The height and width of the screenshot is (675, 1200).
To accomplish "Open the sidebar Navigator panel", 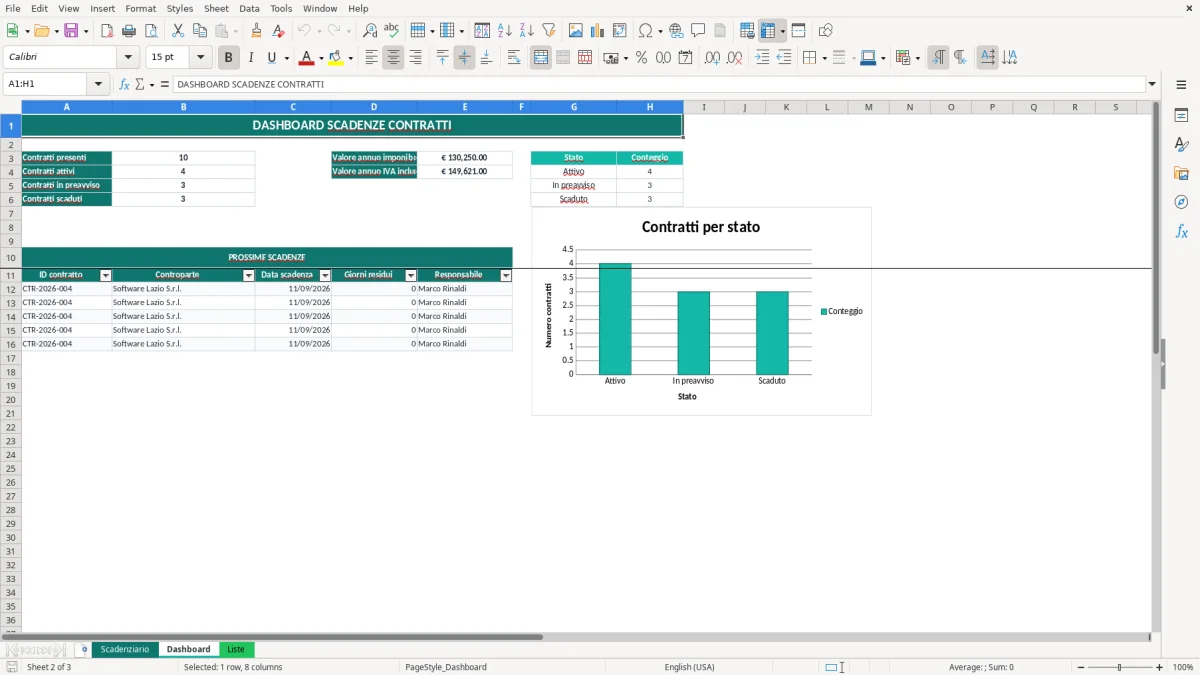I will (1181, 203).
